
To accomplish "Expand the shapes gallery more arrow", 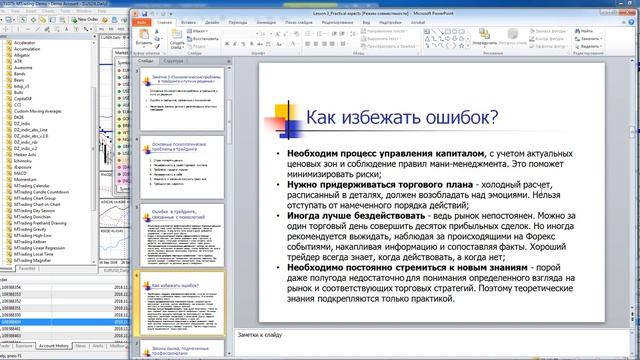I will (x=468, y=46).
